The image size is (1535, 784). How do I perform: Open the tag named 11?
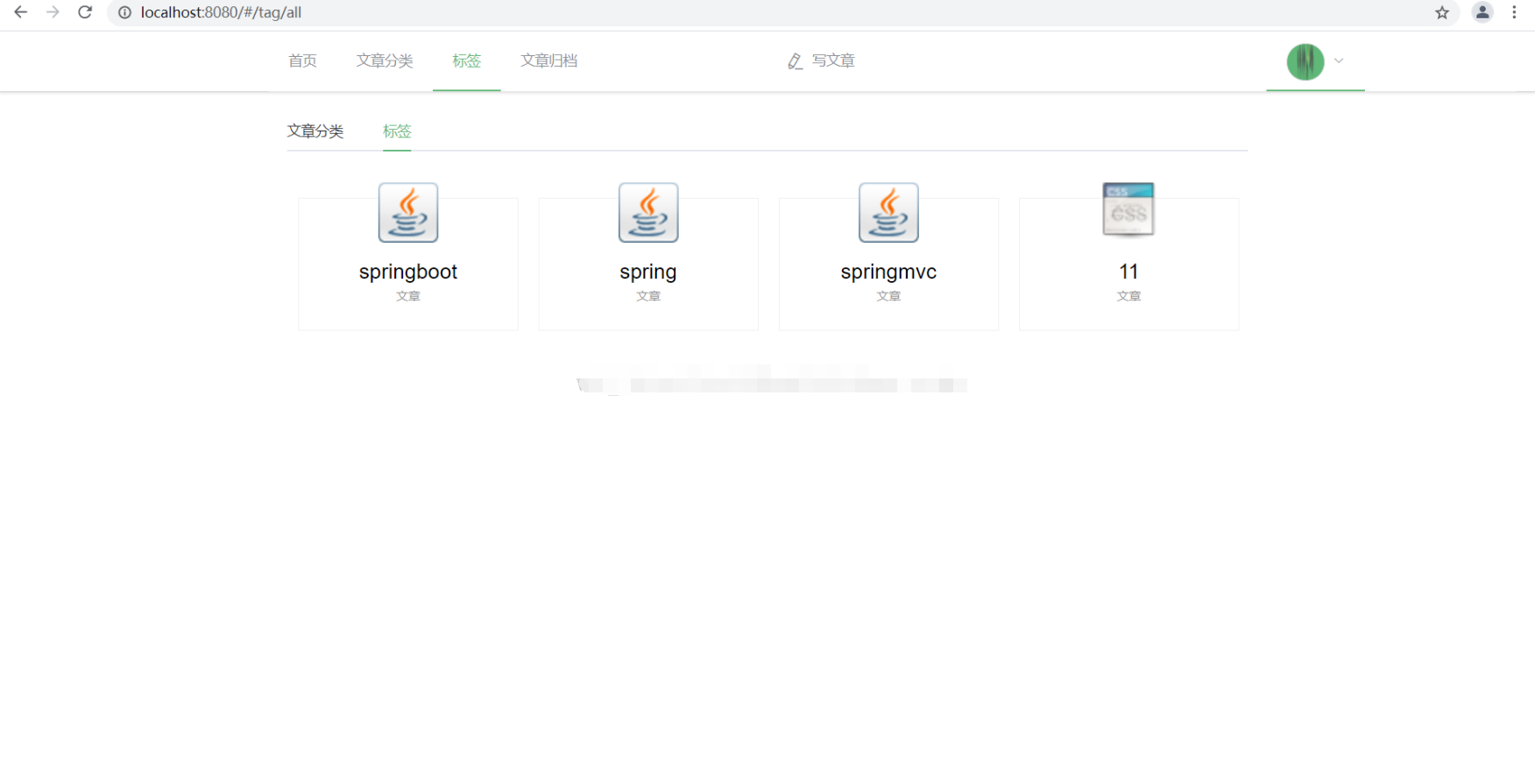(1128, 272)
